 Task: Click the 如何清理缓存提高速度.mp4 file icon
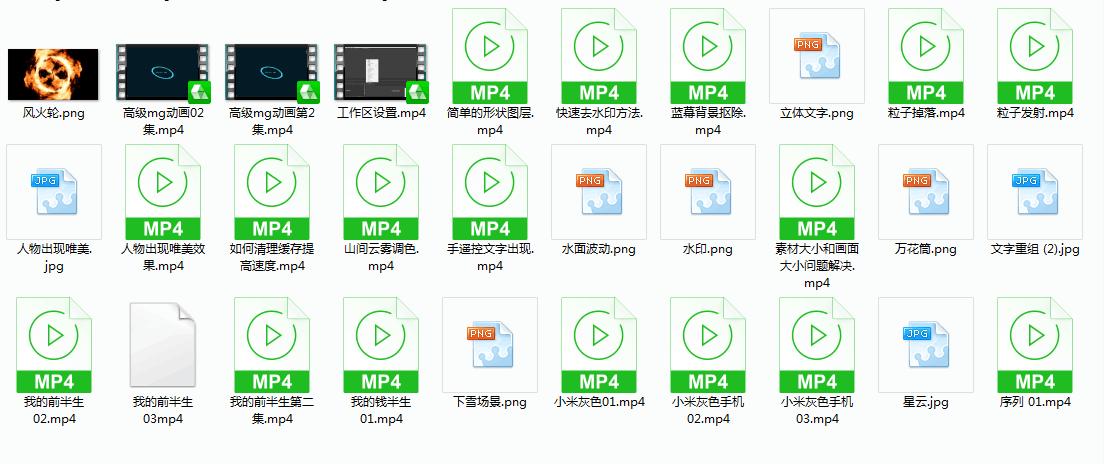(272, 192)
